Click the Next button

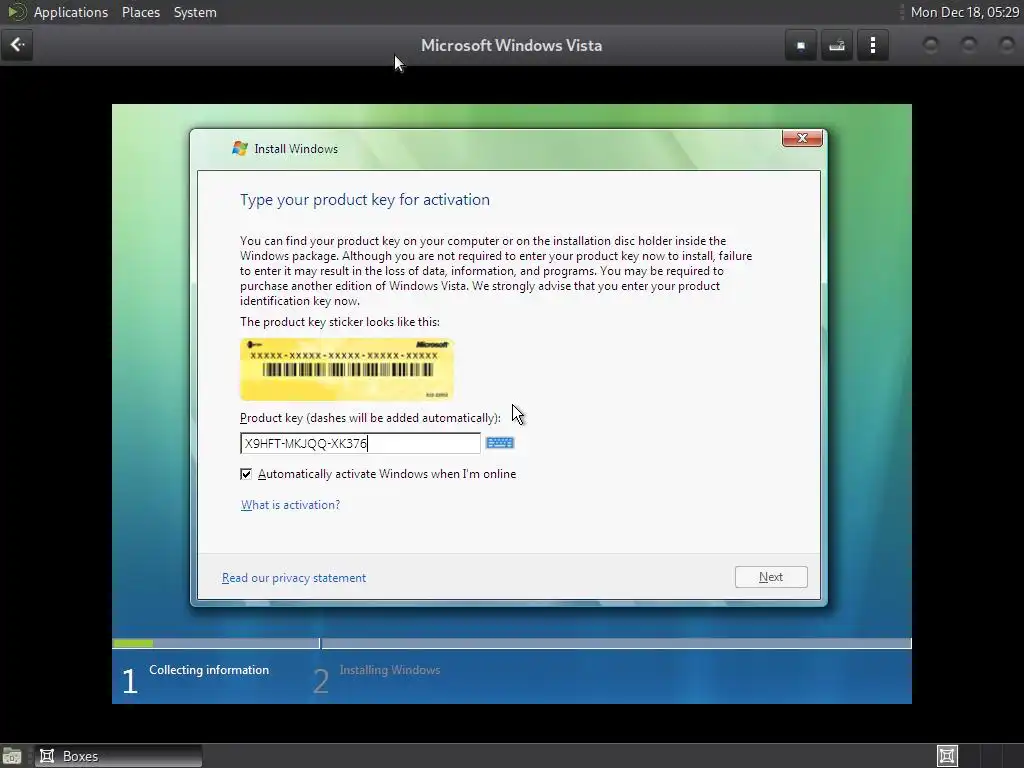771,577
